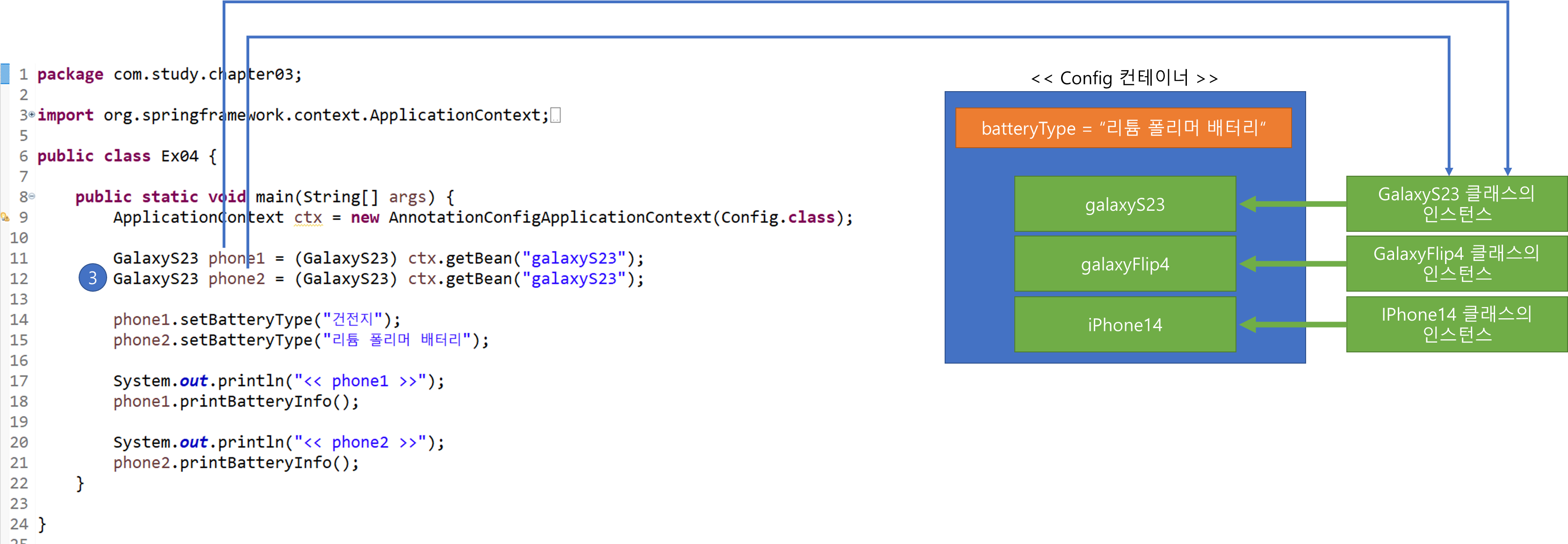Click the line number 12 in the gutter

pyautogui.click(x=19, y=279)
